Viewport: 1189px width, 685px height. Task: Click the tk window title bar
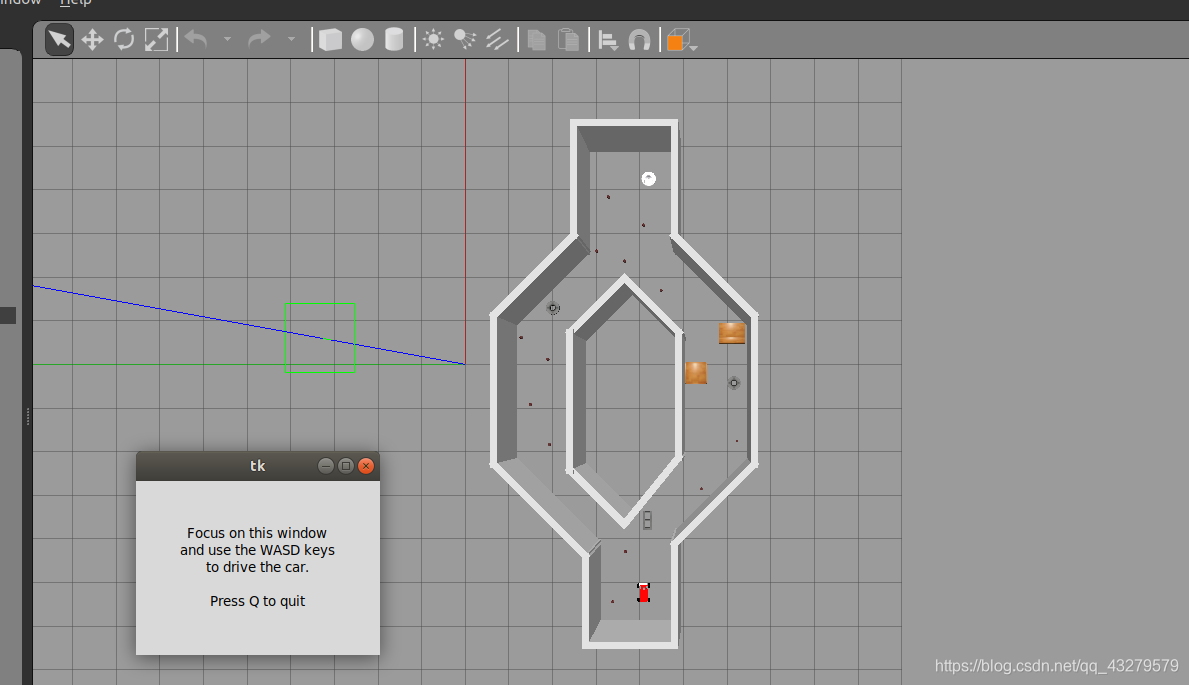[258, 466]
